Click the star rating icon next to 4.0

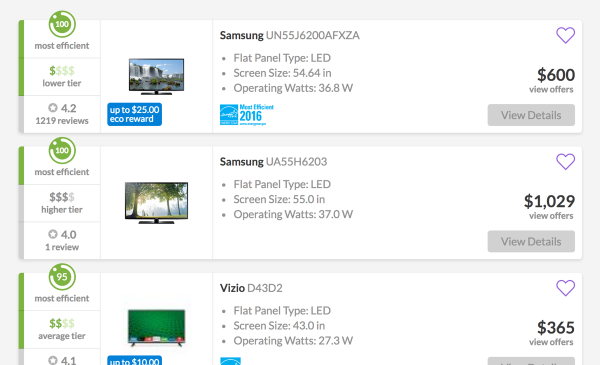pyautogui.click(x=53, y=234)
